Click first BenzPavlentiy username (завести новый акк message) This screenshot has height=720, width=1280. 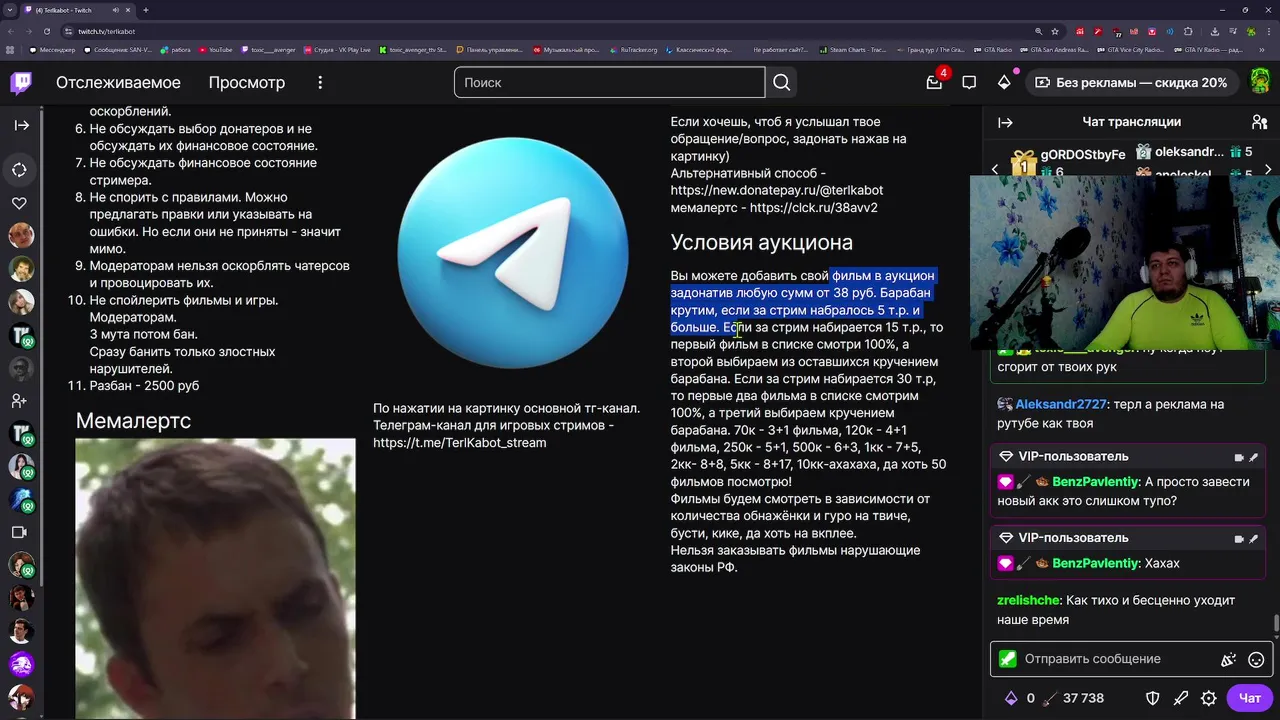point(1095,482)
